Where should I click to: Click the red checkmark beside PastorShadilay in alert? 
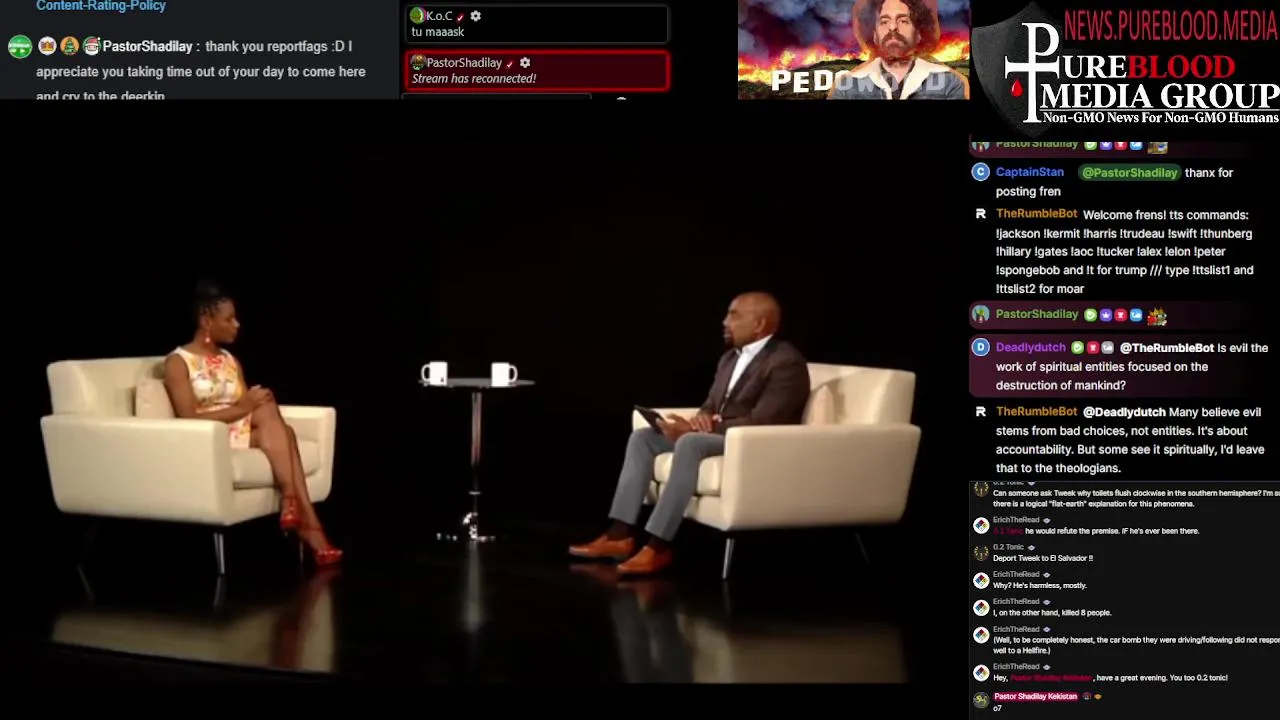coord(510,64)
